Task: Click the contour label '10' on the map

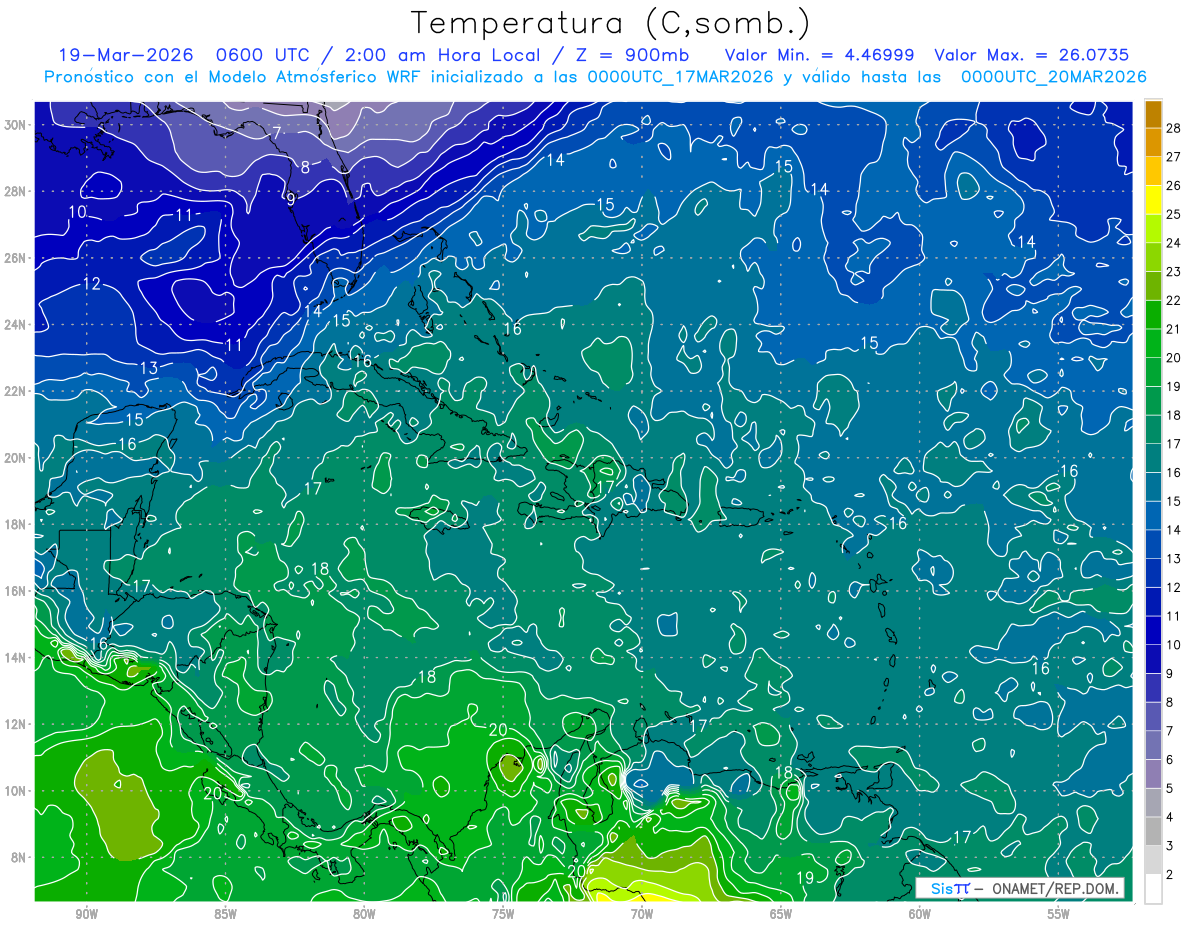Action: tap(78, 212)
